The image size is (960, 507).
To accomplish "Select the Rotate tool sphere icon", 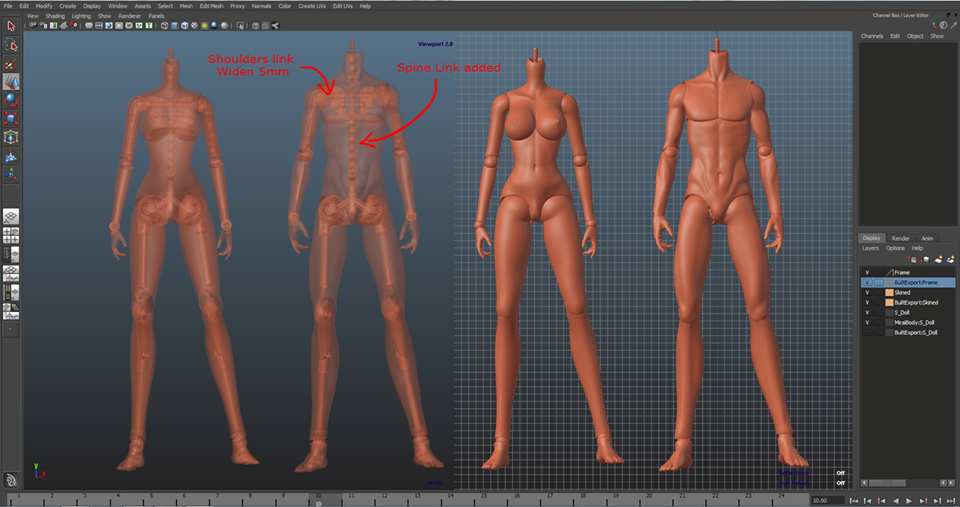I will 10,100.
